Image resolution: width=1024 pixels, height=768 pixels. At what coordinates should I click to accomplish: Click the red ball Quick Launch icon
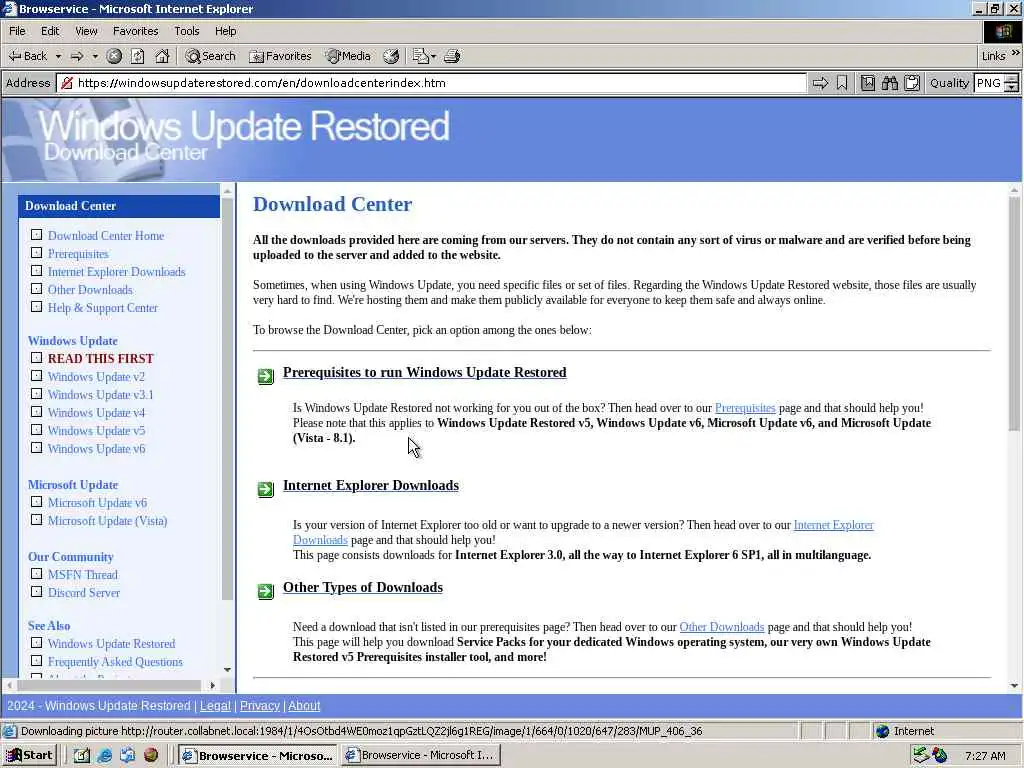151,756
